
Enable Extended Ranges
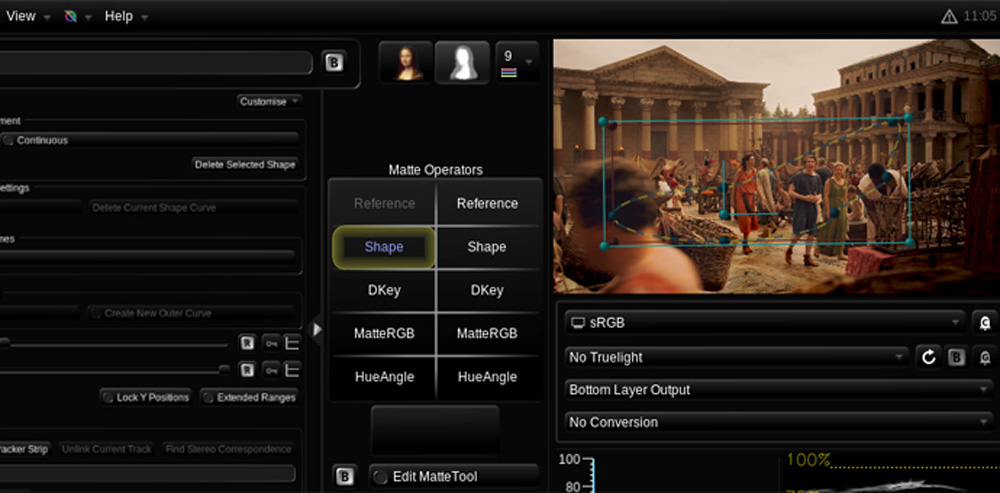point(250,397)
